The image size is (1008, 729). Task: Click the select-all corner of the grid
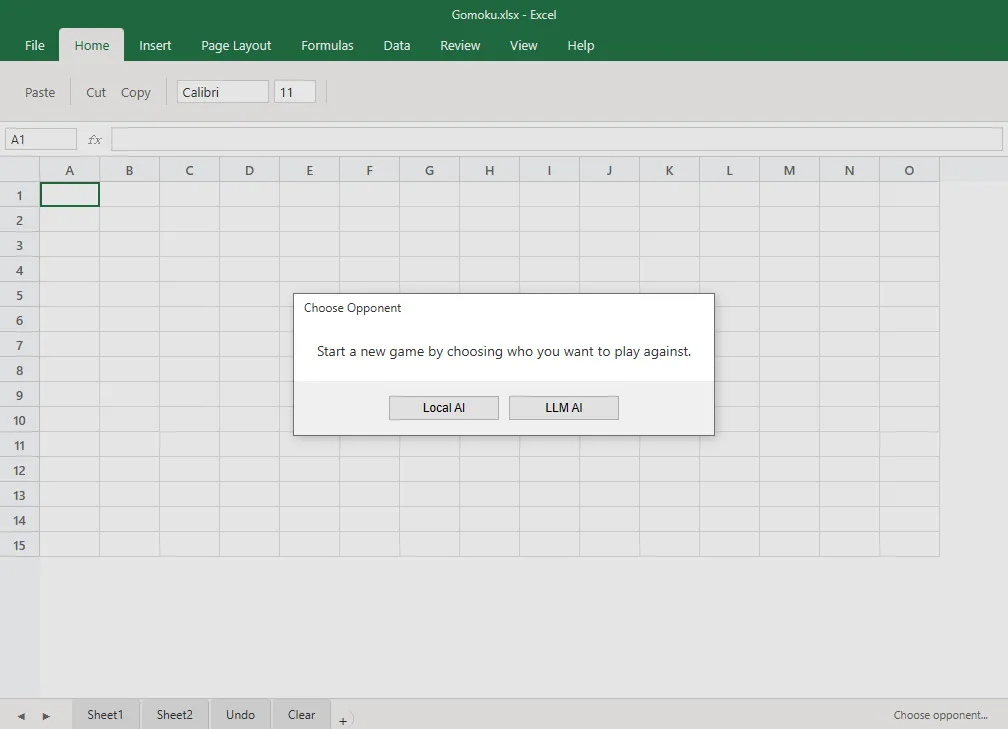pos(19,170)
